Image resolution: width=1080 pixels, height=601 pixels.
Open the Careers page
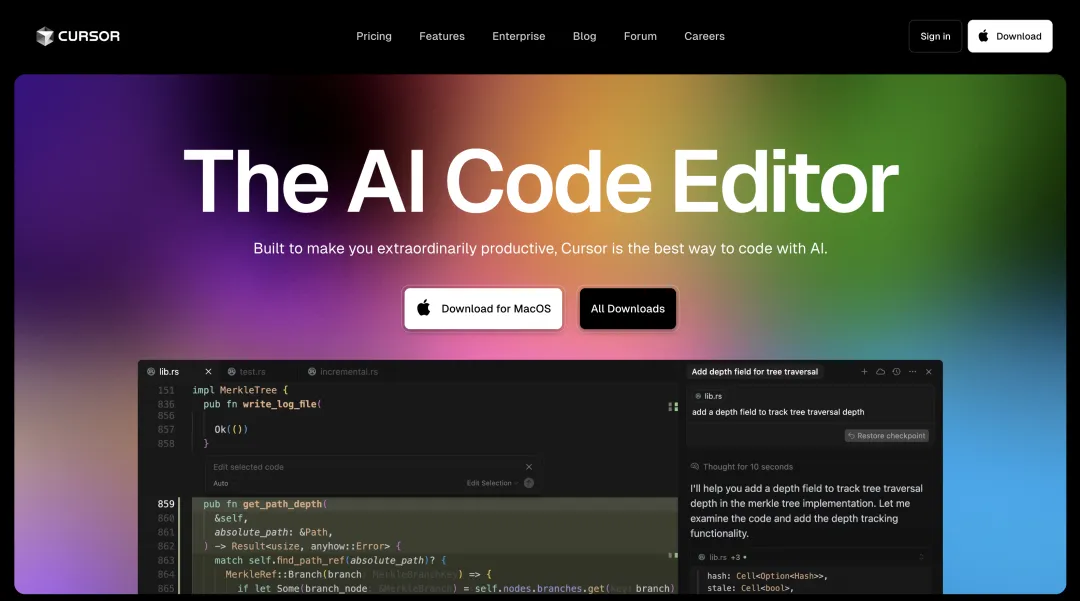pos(704,36)
